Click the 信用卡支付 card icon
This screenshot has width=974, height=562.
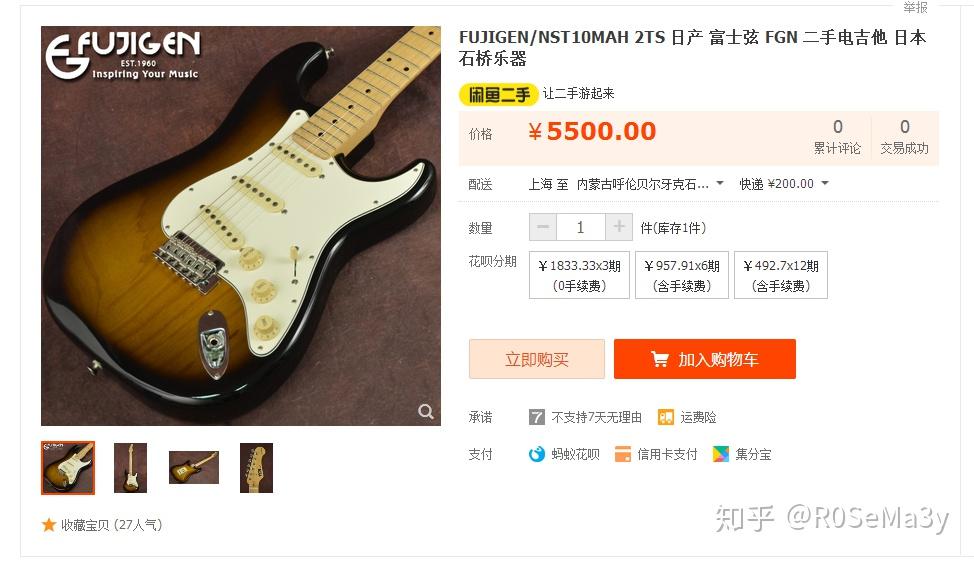[622, 455]
